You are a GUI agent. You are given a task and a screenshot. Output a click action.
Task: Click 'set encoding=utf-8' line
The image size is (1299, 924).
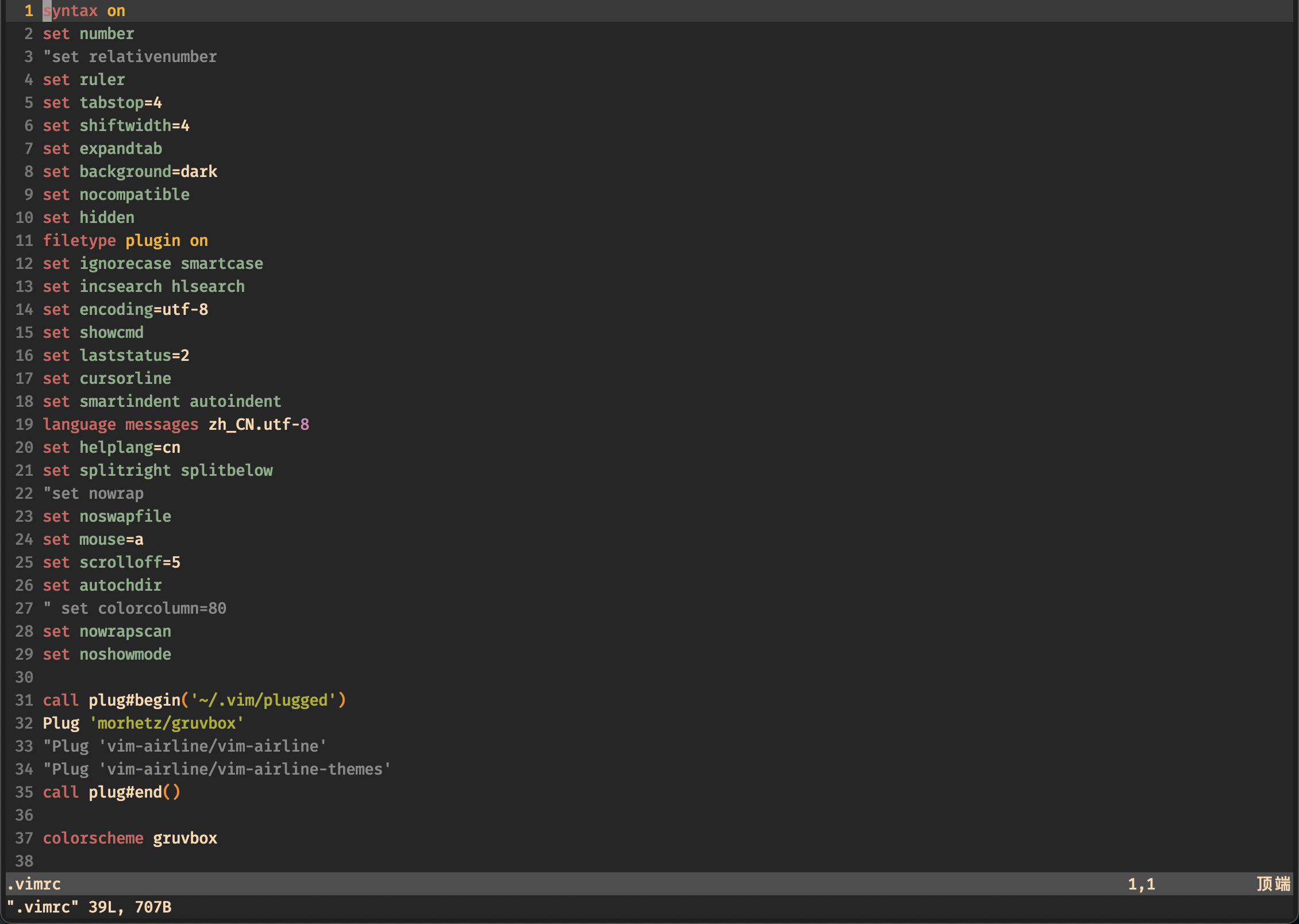tap(125, 310)
